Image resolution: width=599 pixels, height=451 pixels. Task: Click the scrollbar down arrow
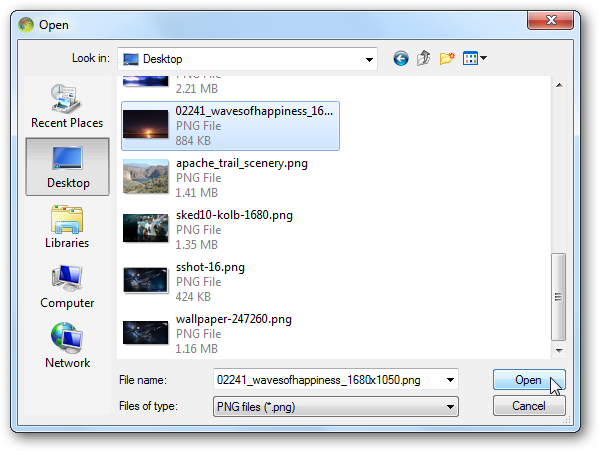(559, 351)
